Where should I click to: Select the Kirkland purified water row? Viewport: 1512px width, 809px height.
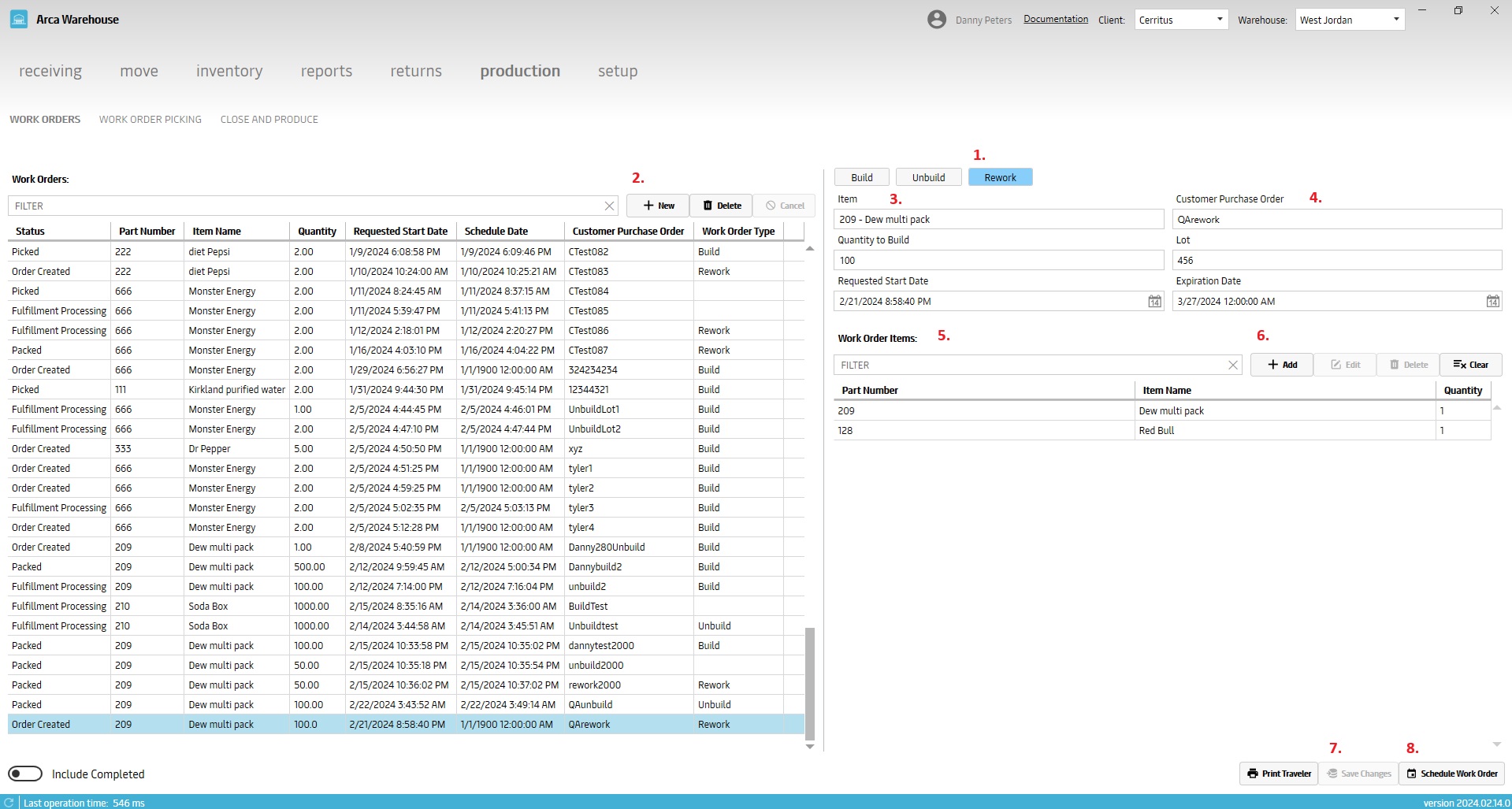[406, 390]
